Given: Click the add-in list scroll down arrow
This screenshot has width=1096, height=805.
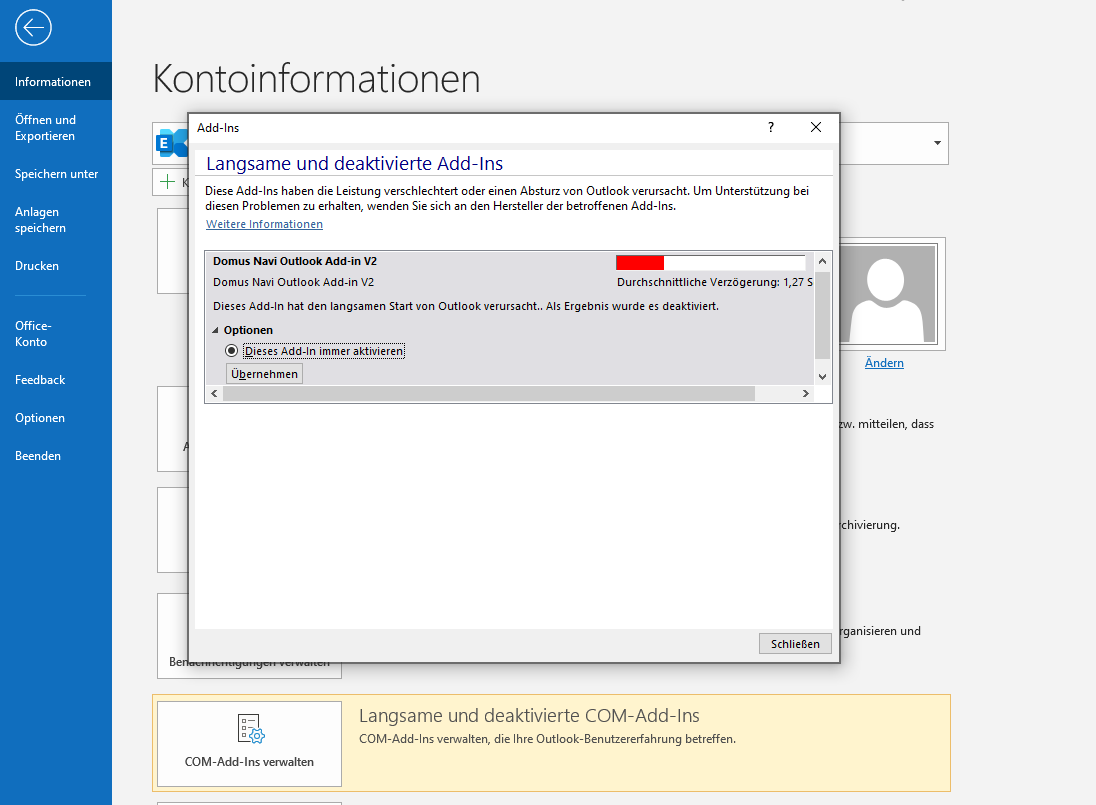Looking at the screenshot, I should 823,377.
